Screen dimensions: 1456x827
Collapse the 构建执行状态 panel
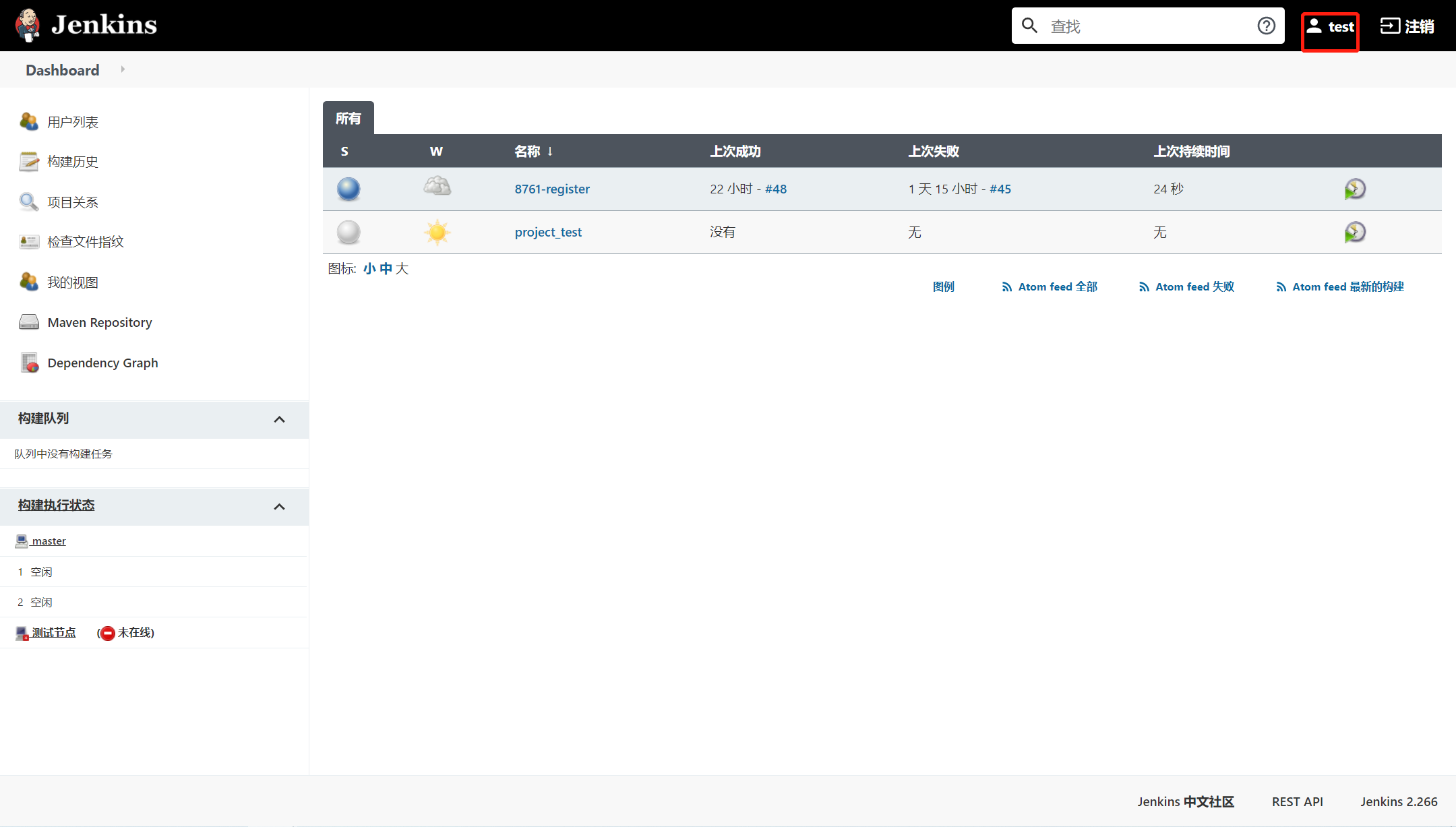coord(279,506)
